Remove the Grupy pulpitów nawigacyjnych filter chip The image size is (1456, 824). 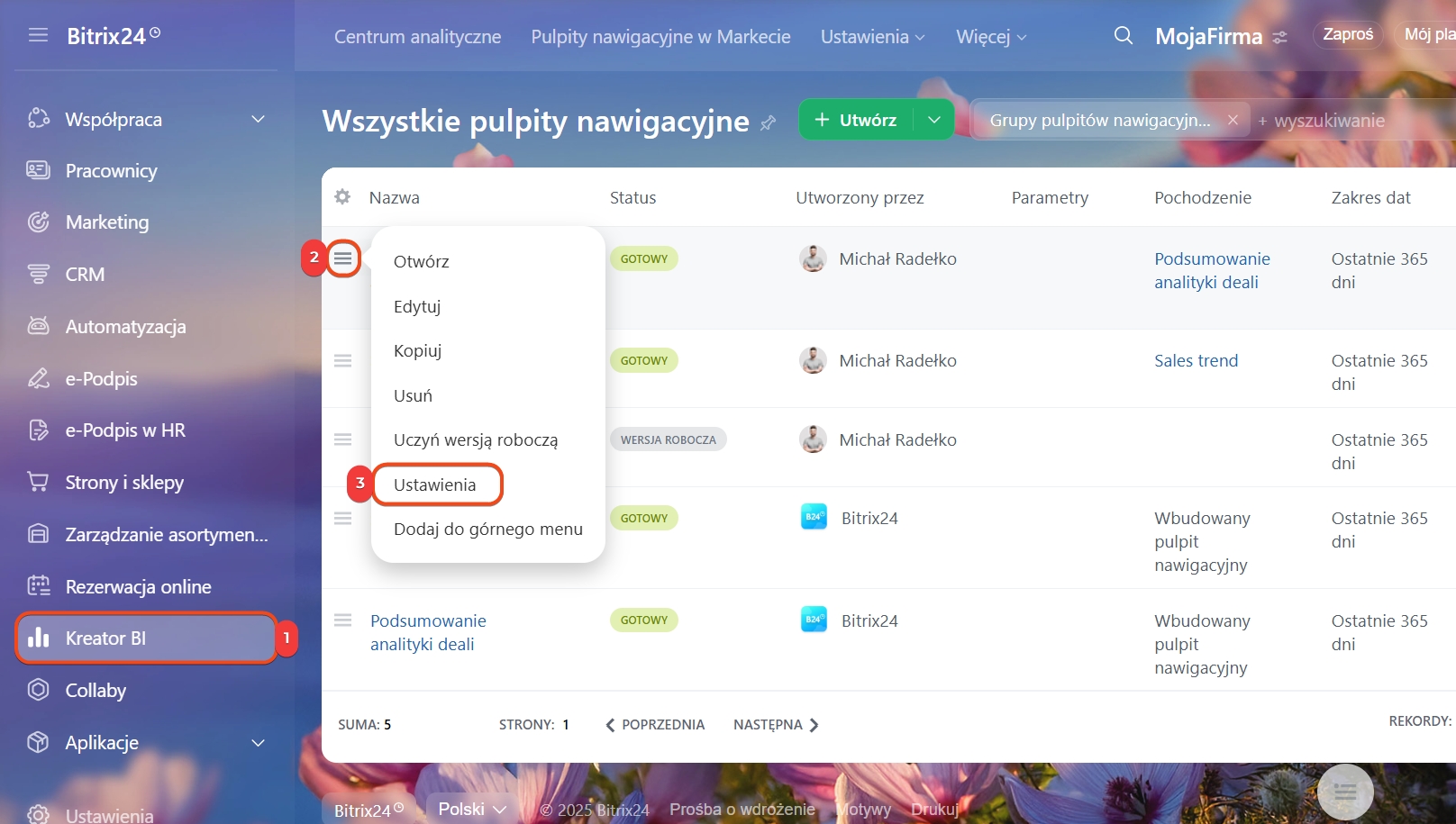tap(1233, 120)
